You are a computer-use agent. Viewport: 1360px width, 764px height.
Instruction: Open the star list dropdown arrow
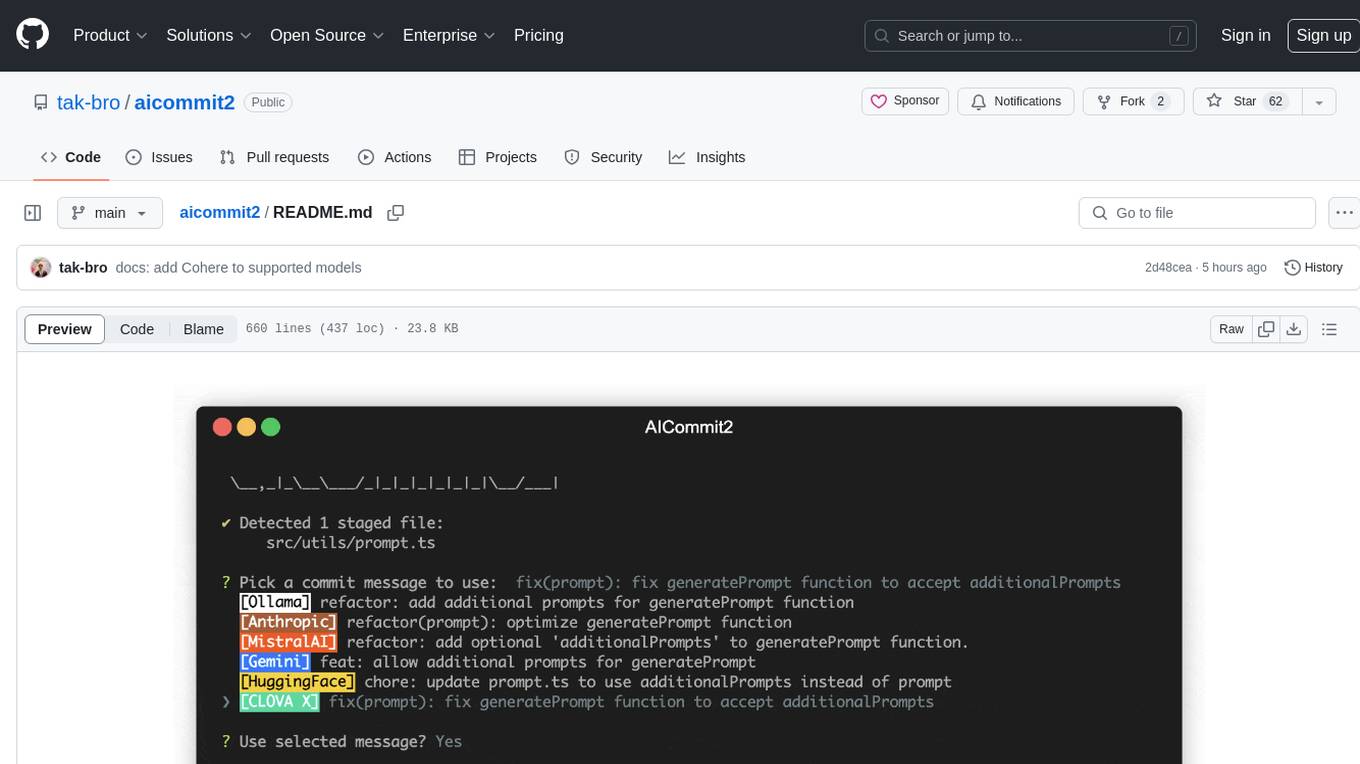click(1318, 101)
